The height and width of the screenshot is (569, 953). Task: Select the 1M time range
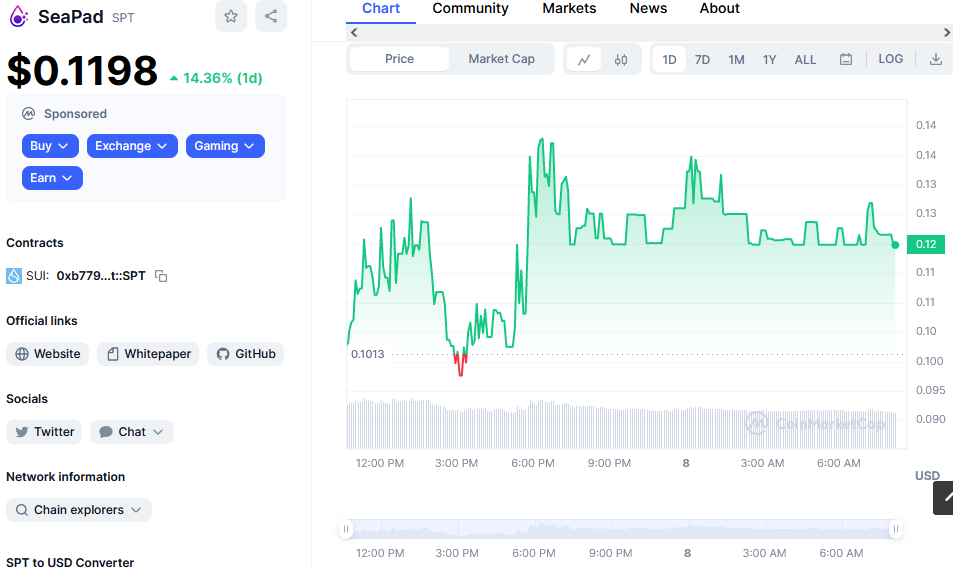736,60
